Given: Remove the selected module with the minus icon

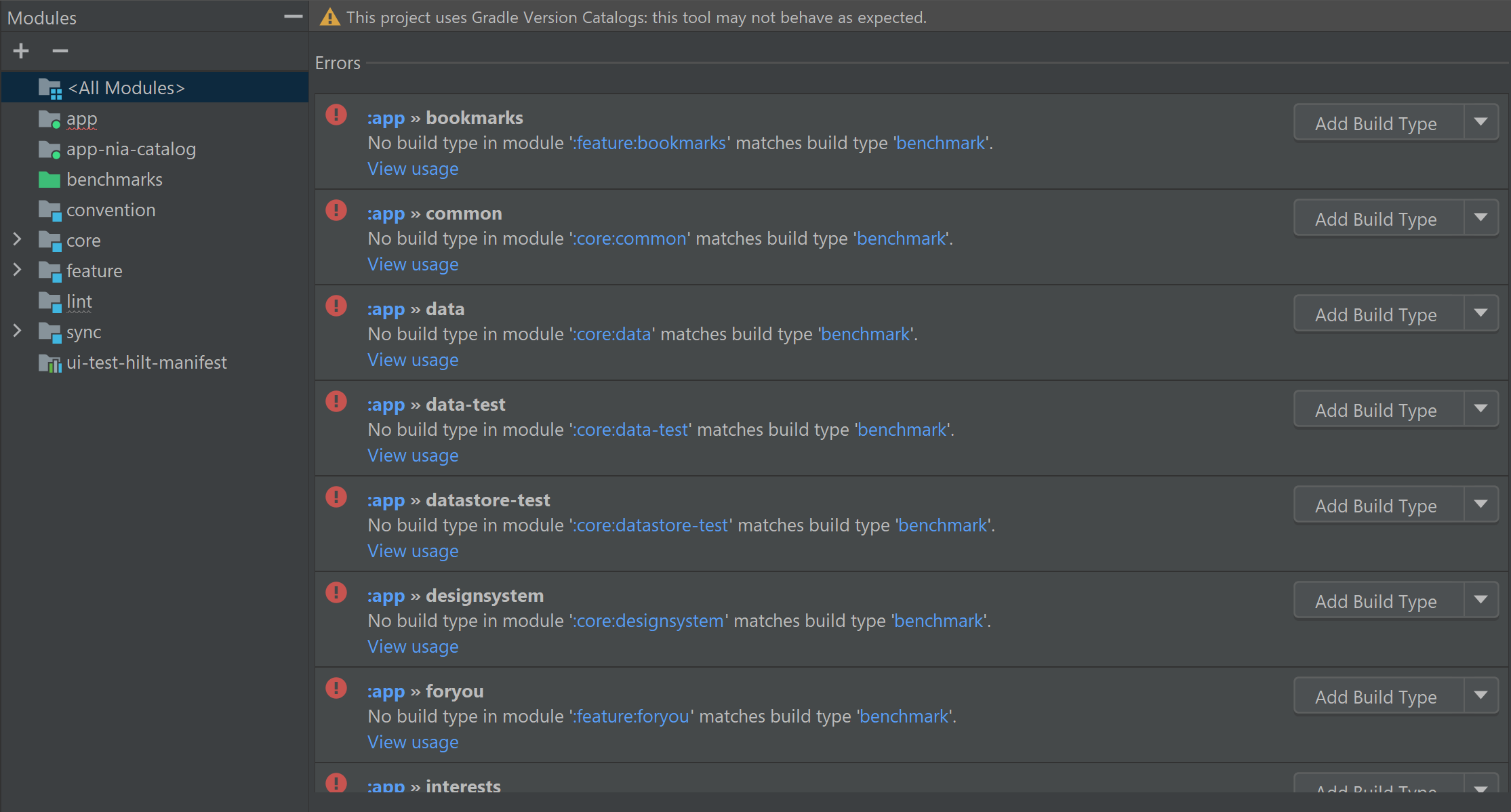Looking at the screenshot, I should tap(60, 51).
